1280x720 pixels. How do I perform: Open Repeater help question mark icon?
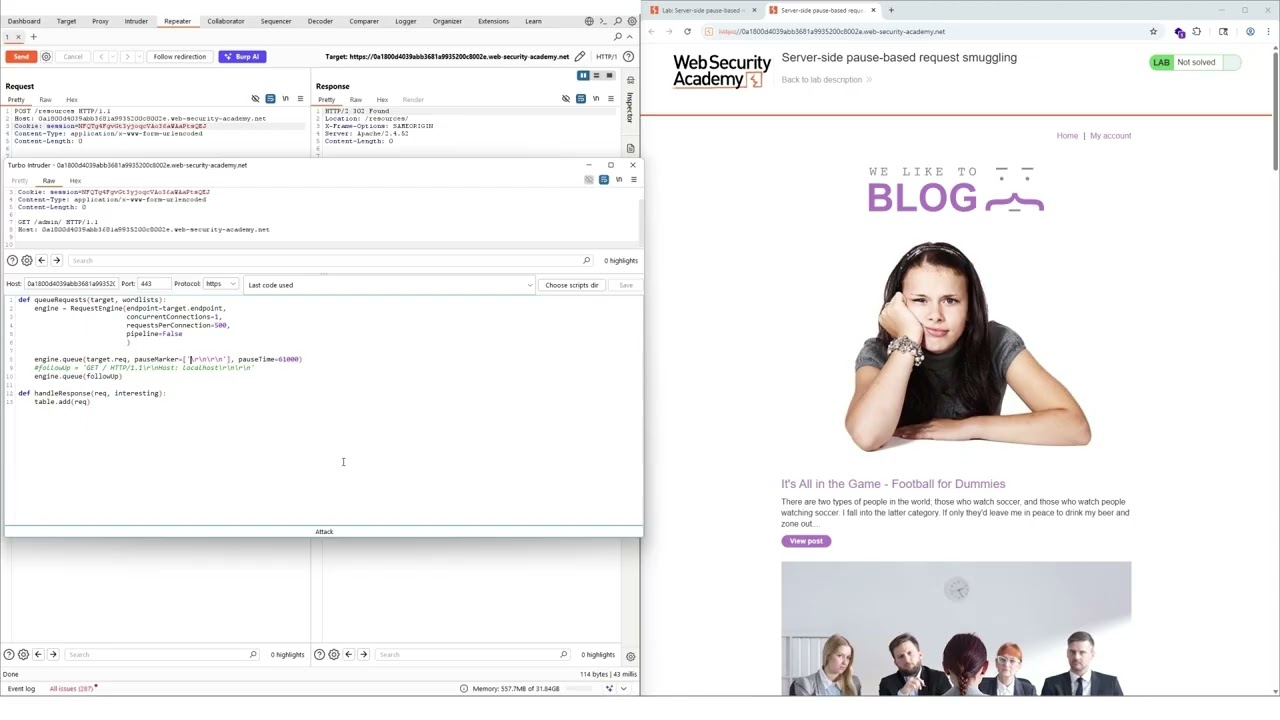(628, 57)
